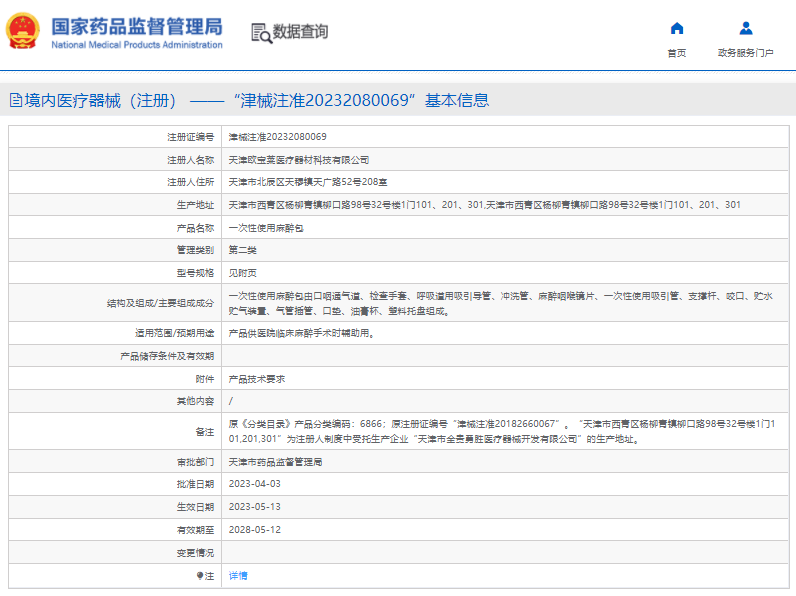Click the document icon before 境内医疗器械

16,101
